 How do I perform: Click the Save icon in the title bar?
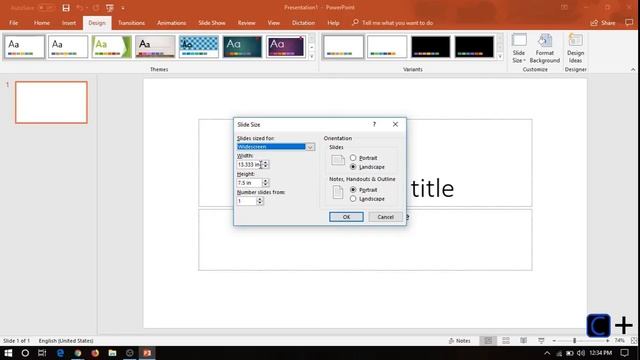click(66, 8)
